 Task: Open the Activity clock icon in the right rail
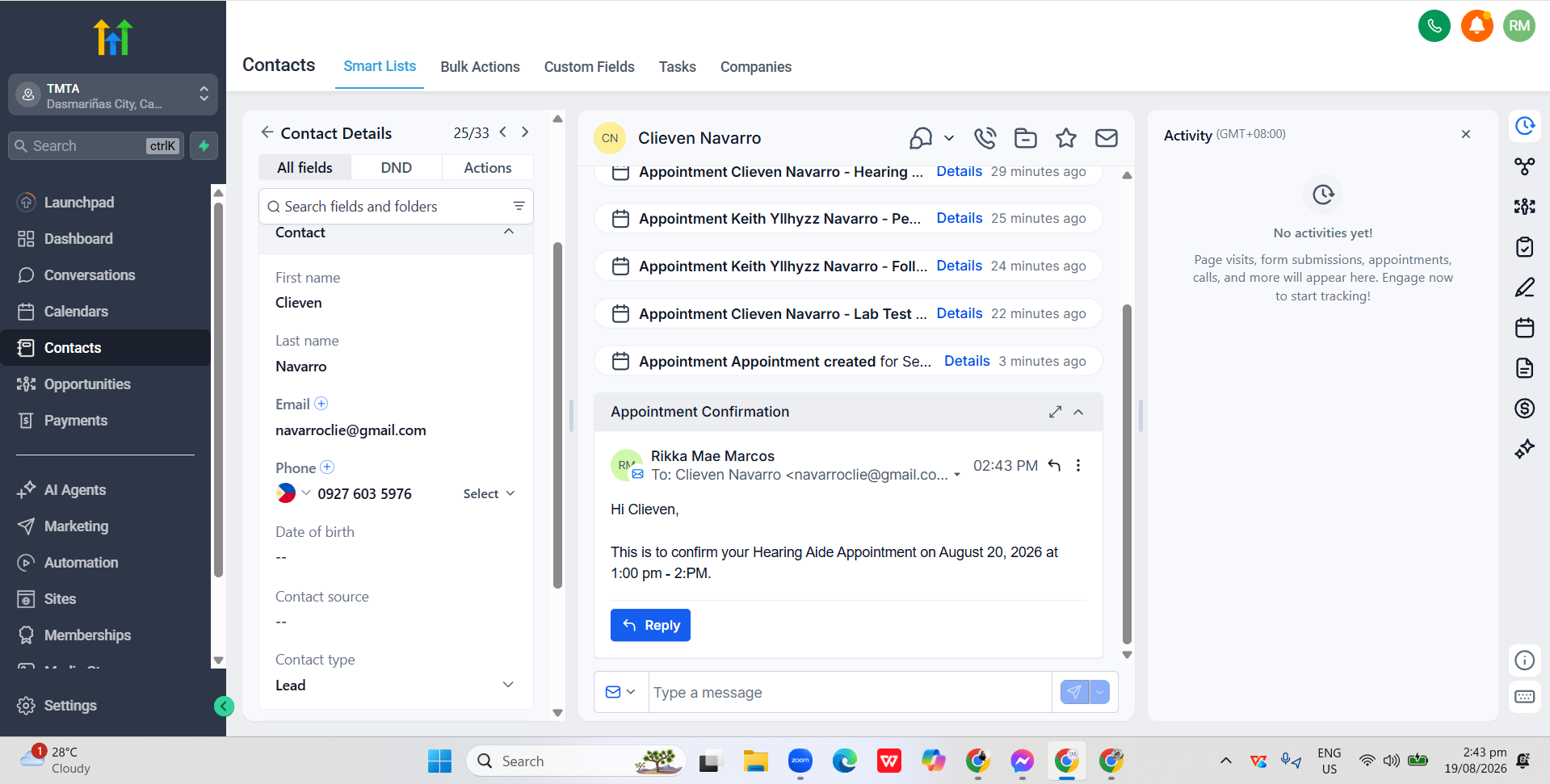click(x=1525, y=126)
